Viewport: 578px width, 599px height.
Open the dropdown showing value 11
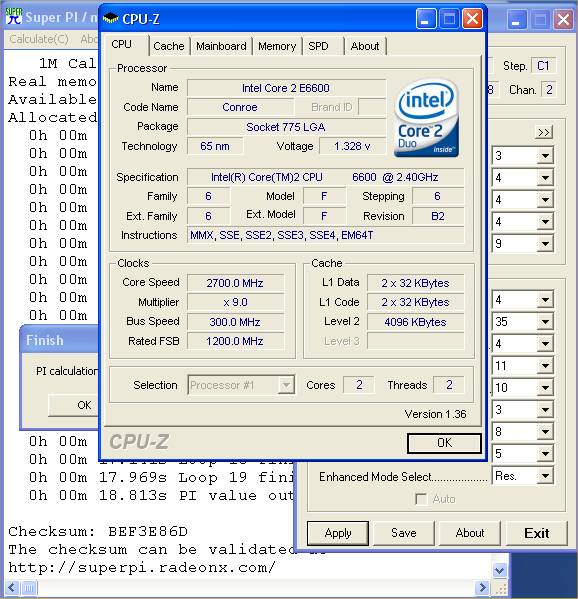545,366
